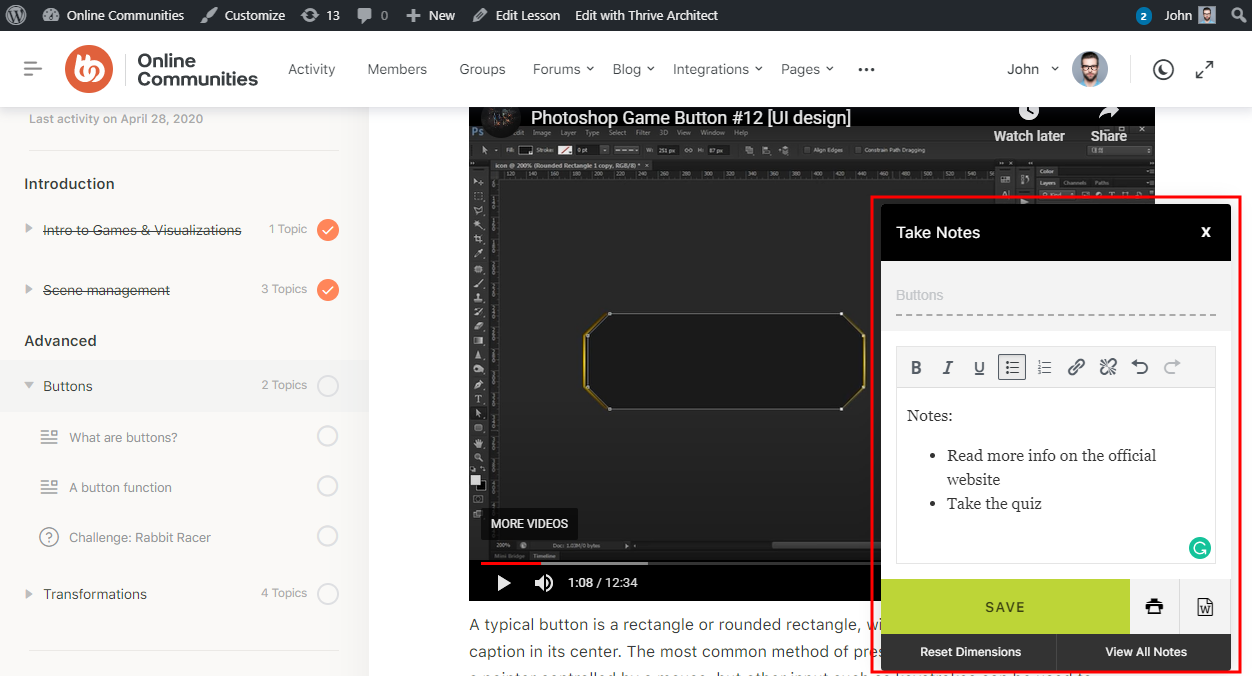
Task: Apply bold formatting in the notes editor
Action: 915,367
